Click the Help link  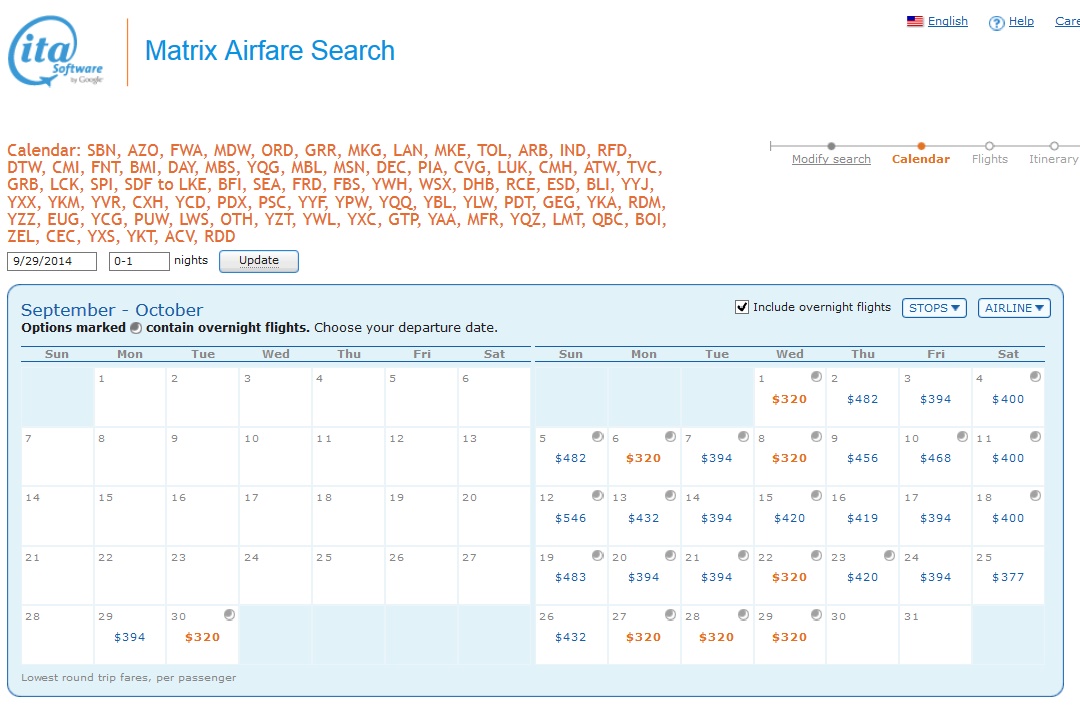pyautogui.click(x=1021, y=21)
